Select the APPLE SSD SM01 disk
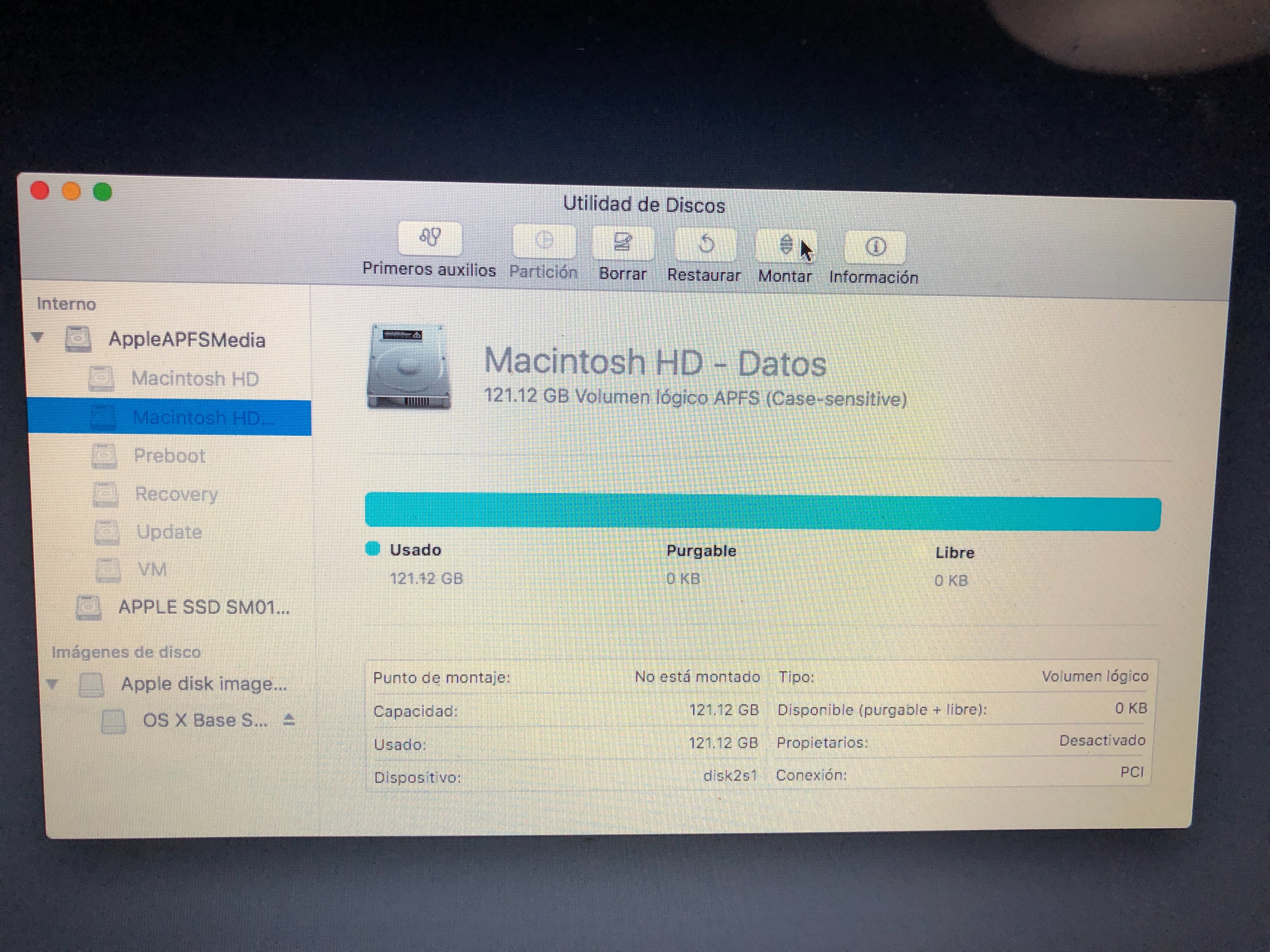1270x952 pixels. (203, 607)
